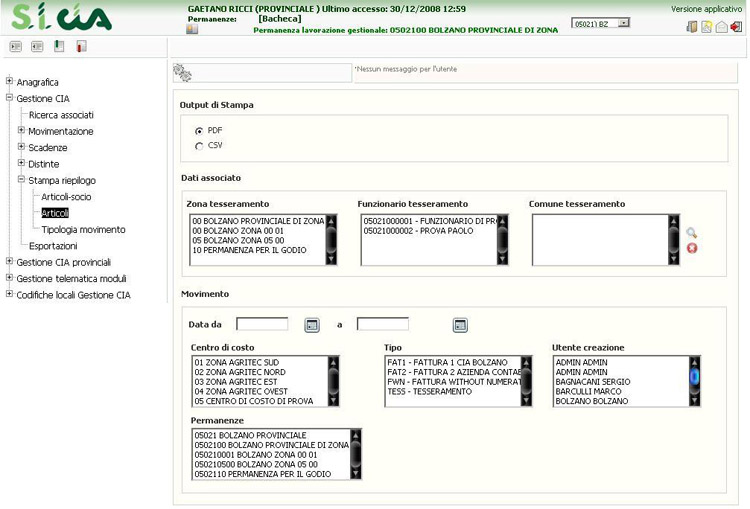Viewport: 750px width, 509px height.
Task: Select 05 CENTRO DI COSTO DI PROVA
Action: pos(254,401)
